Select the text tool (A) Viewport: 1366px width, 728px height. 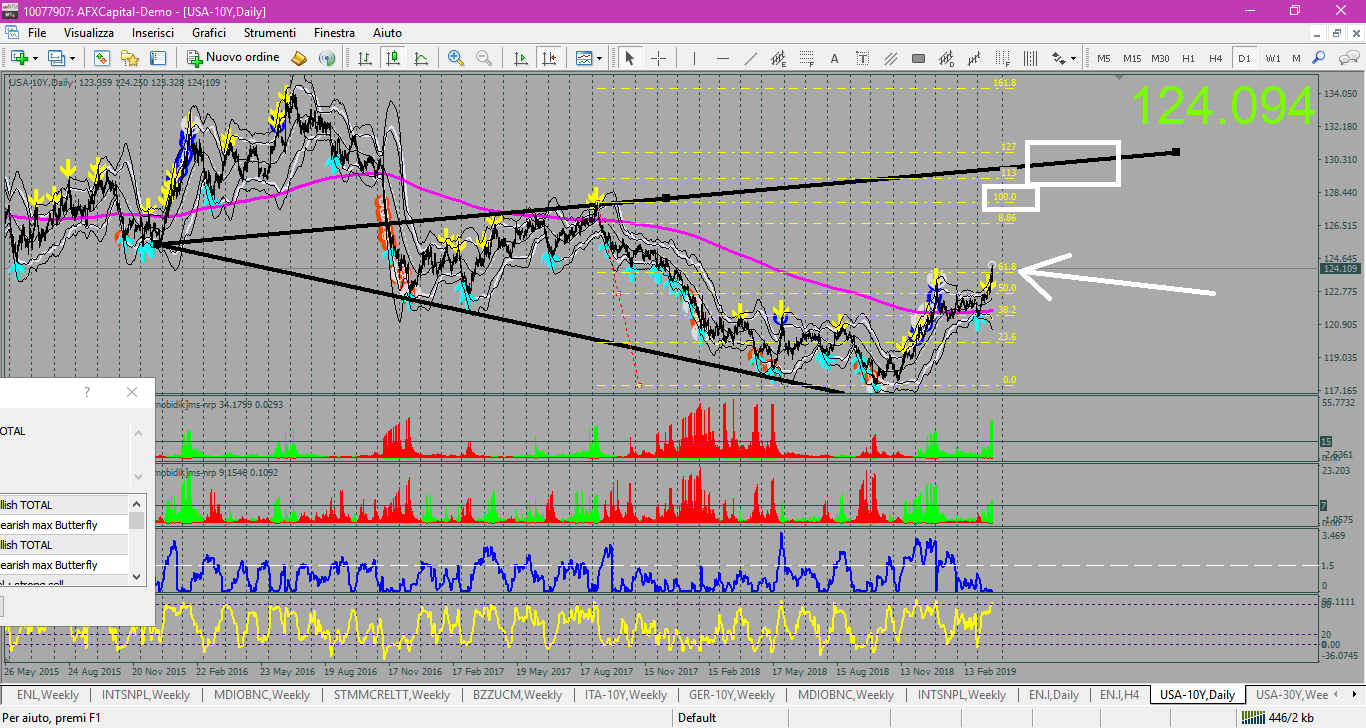point(834,58)
